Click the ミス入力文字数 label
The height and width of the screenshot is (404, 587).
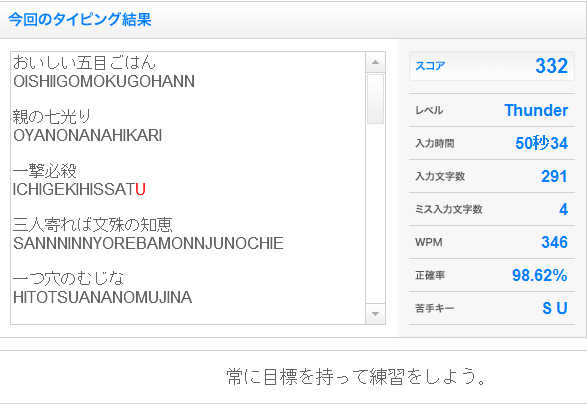pyautogui.click(x=448, y=209)
